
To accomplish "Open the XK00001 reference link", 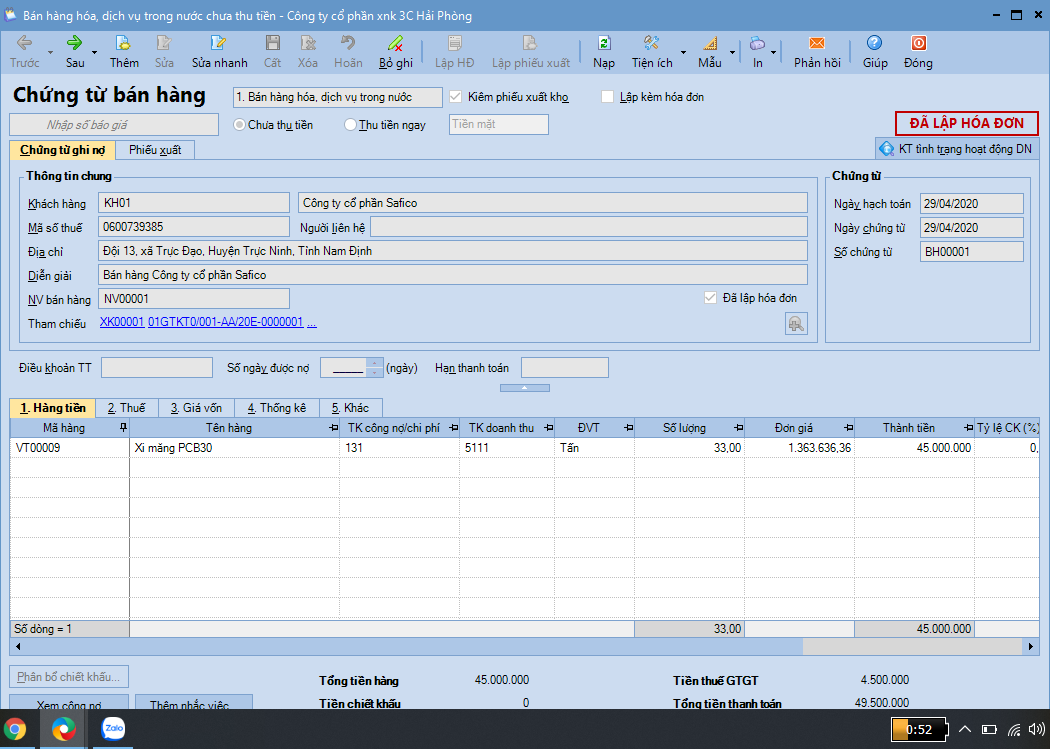I will [x=122, y=323].
